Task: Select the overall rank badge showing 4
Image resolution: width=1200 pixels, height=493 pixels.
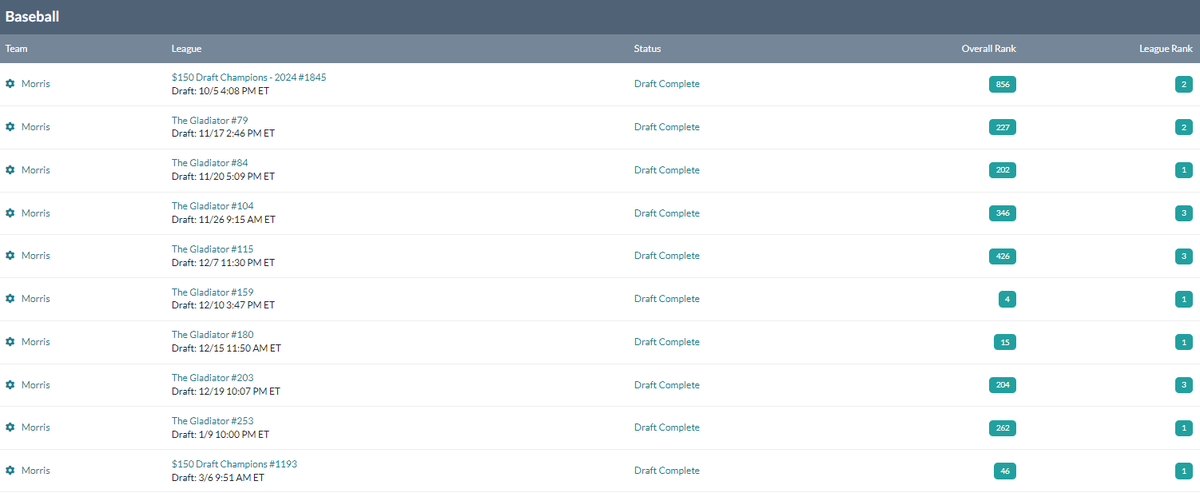Action: click(1007, 300)
